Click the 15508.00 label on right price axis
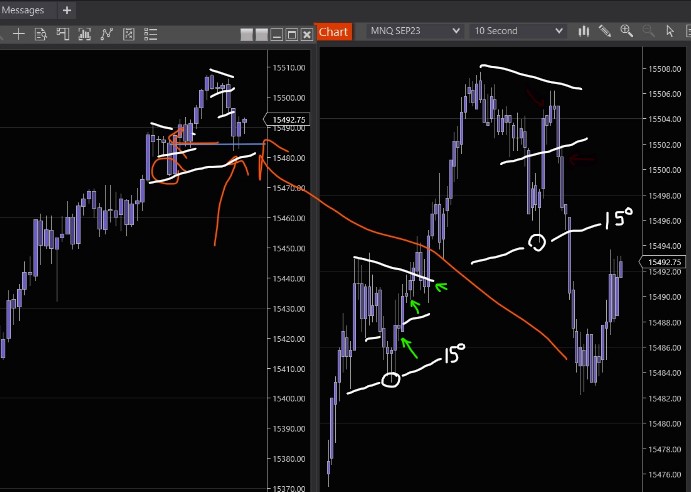Image resolution: width=691 pixels, height=492 pixels. (x=664, y=69)
